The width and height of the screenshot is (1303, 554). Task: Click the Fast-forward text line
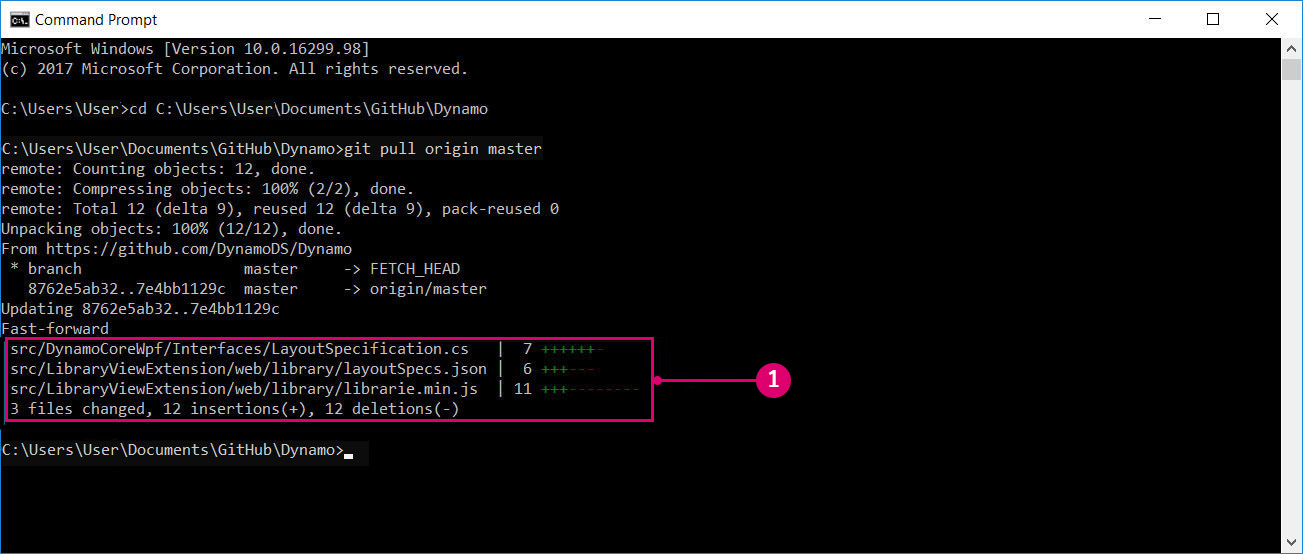point(55,328)
